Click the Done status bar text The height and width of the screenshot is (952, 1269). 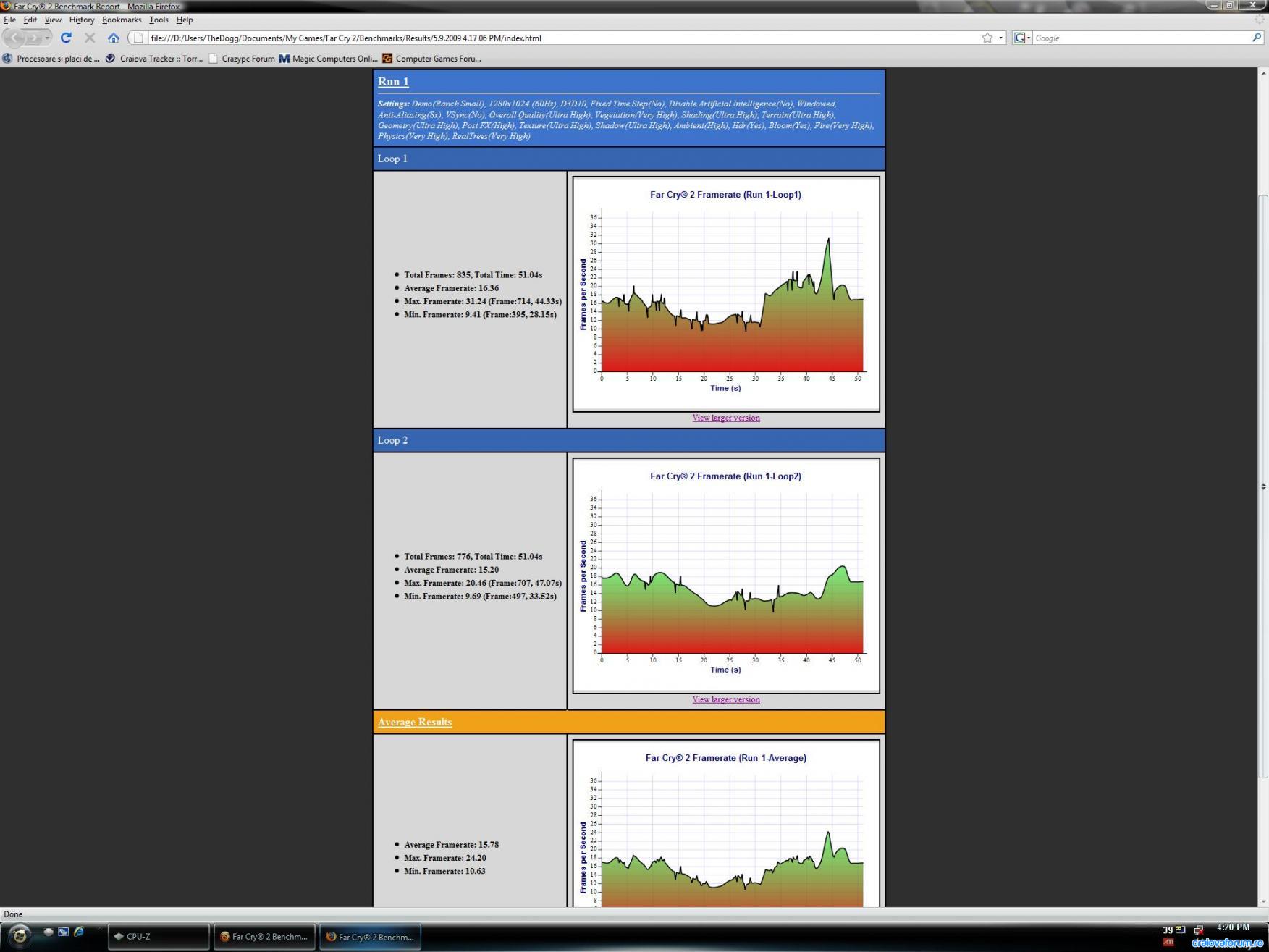click(13, 914)
